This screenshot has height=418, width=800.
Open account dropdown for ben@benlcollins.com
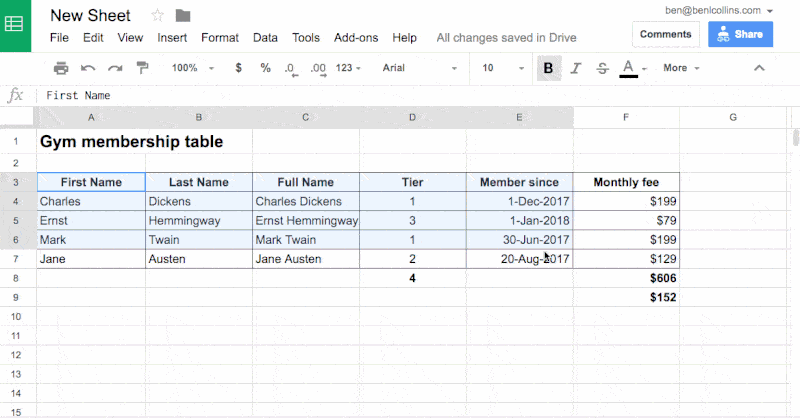click(x=719, y=10)
